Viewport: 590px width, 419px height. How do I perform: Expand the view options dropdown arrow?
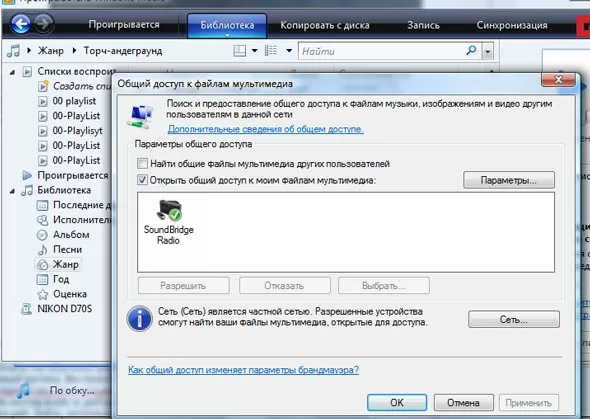click(289, 50)
